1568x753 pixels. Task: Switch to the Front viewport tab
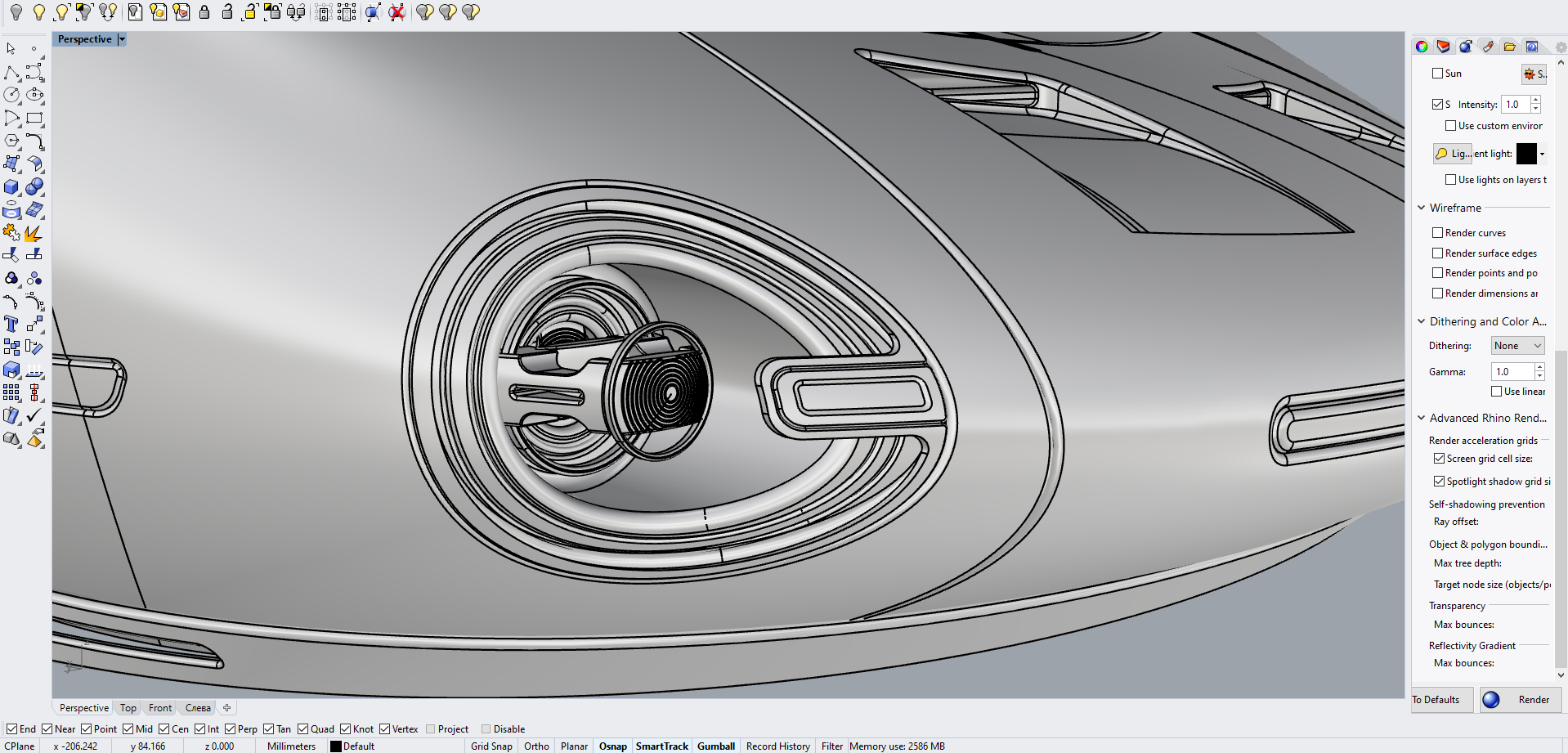pyautogui.click(x=159, y=707)
